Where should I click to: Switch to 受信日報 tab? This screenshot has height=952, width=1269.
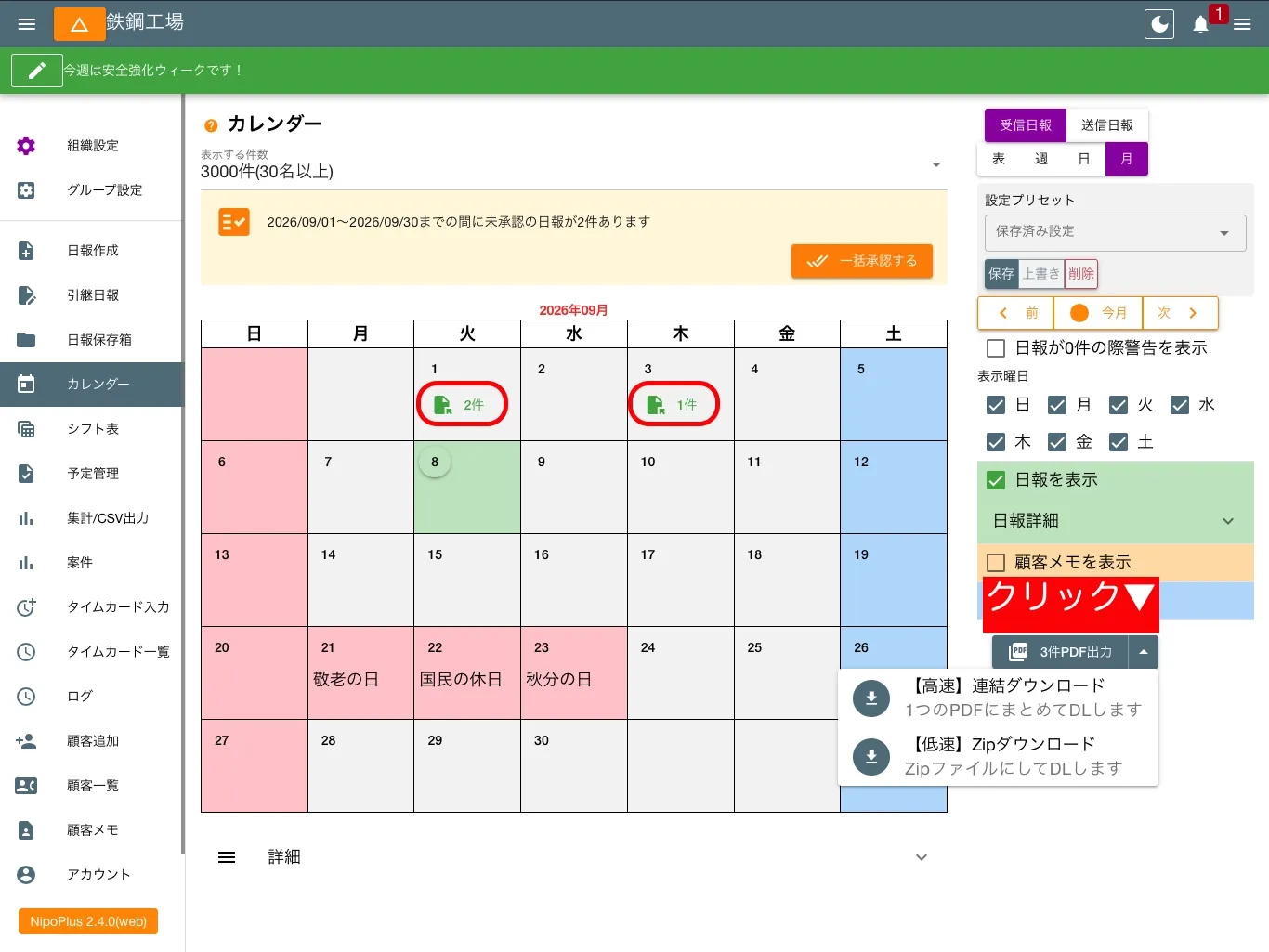coord(1026,125)
